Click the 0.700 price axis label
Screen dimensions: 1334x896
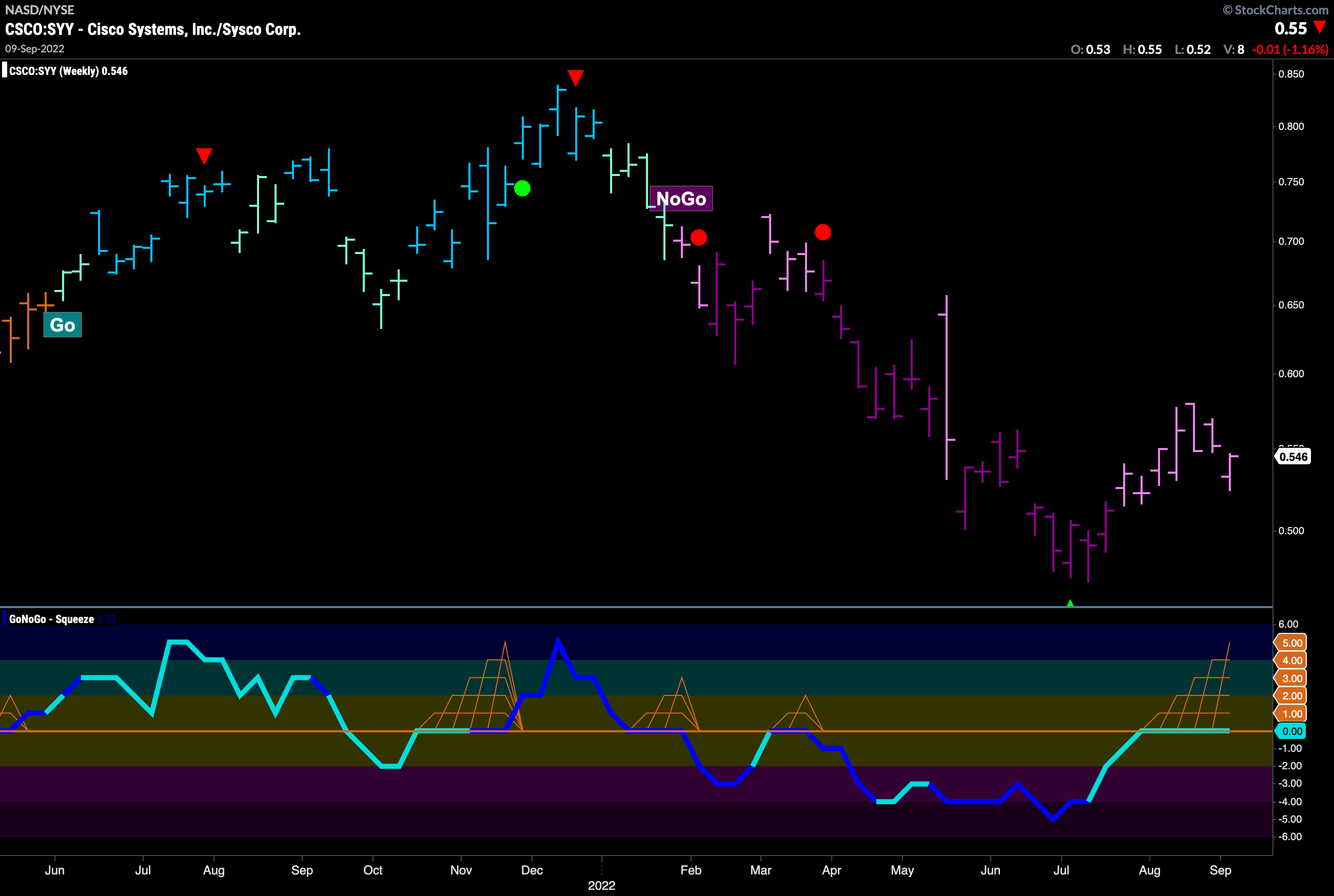point(1291,241)
